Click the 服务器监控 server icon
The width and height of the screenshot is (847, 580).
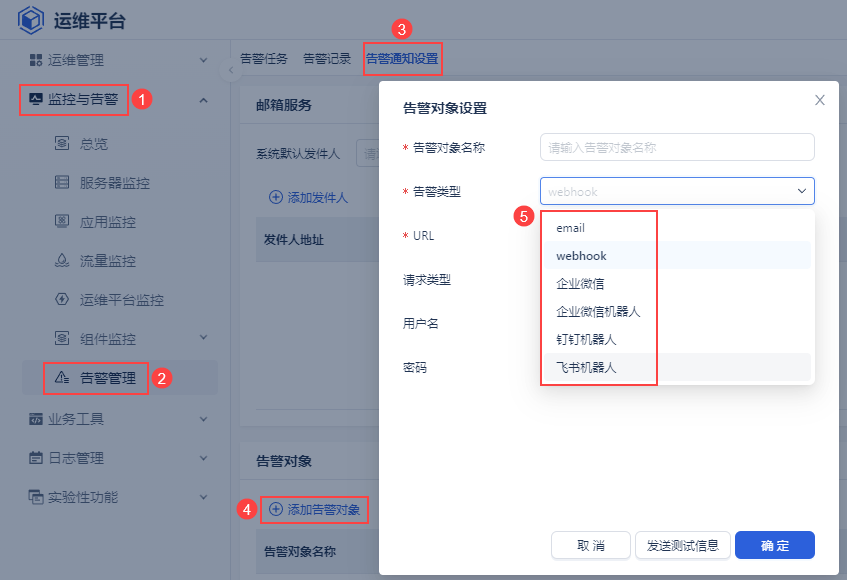[62, 182]
